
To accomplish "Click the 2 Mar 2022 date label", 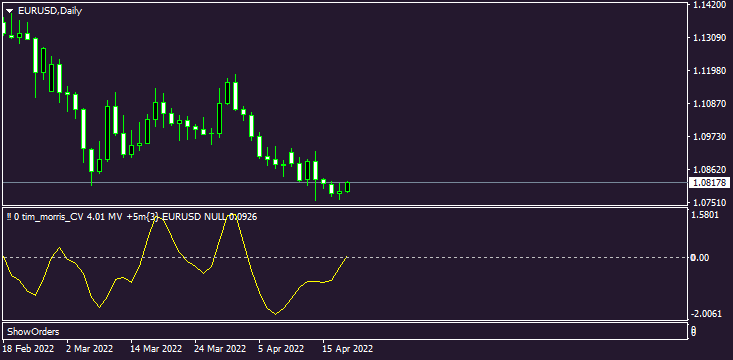I will click(90, 349).
